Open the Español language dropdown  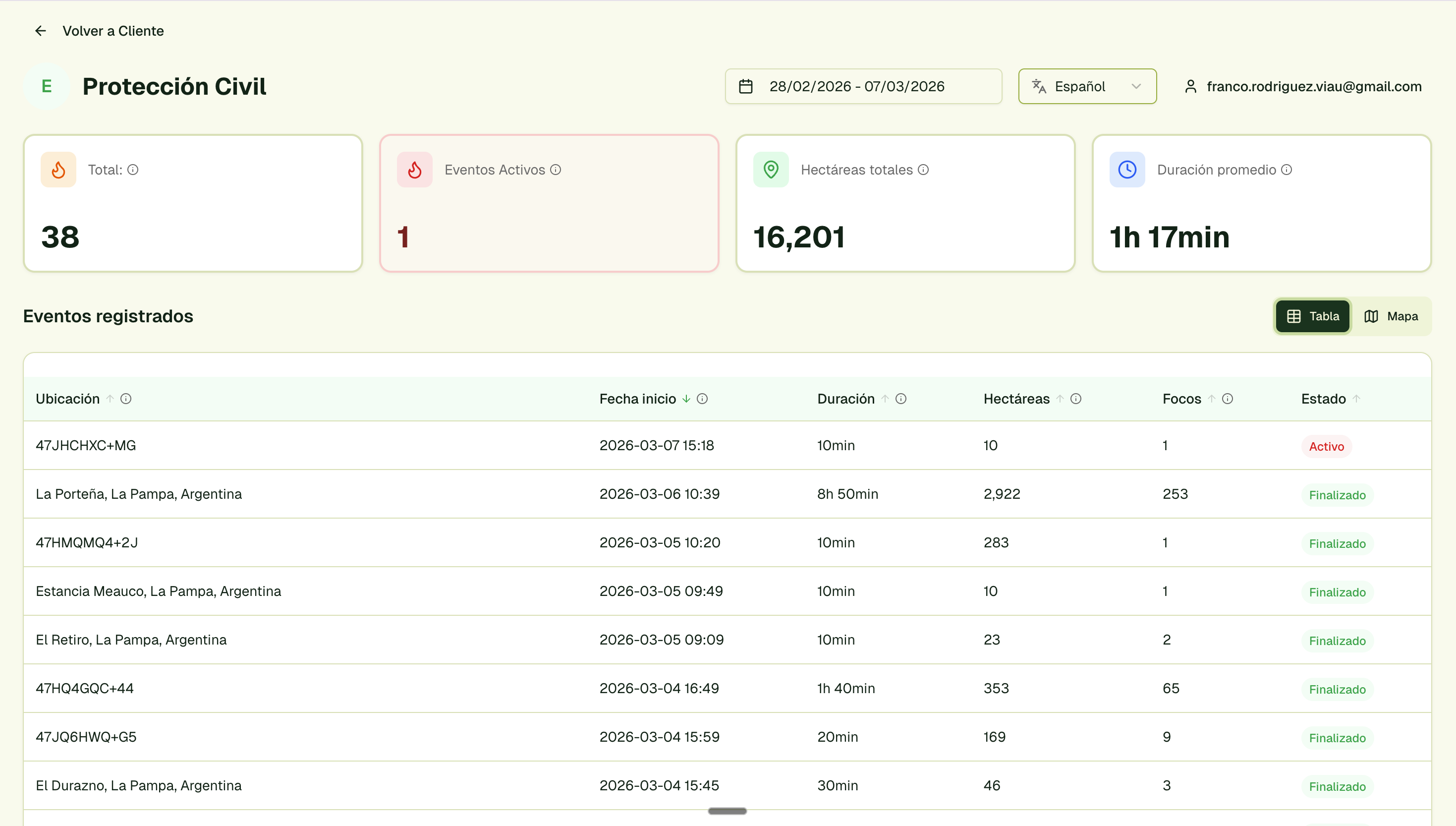[x=1087, y=86]
